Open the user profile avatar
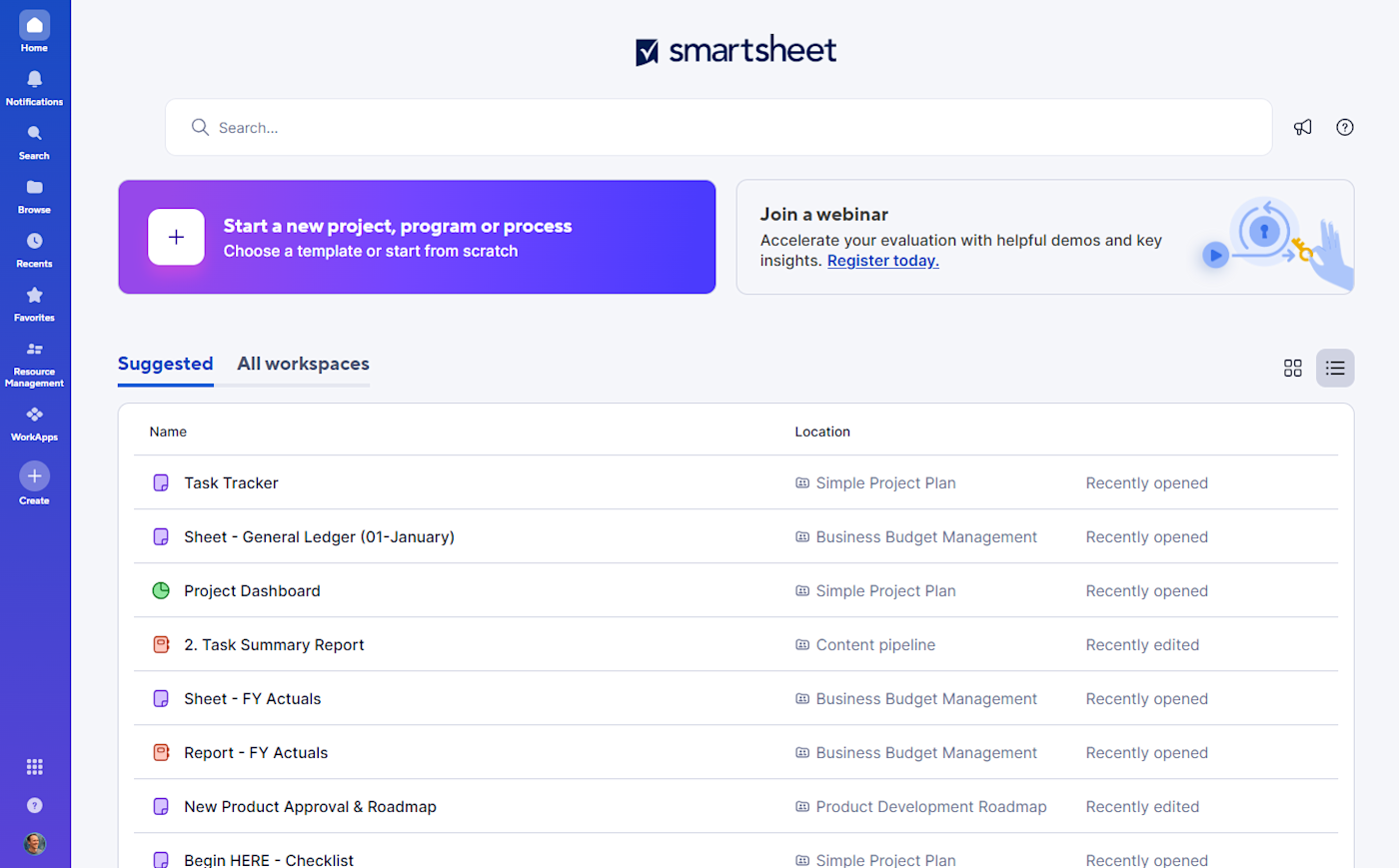 coord(34,843)
